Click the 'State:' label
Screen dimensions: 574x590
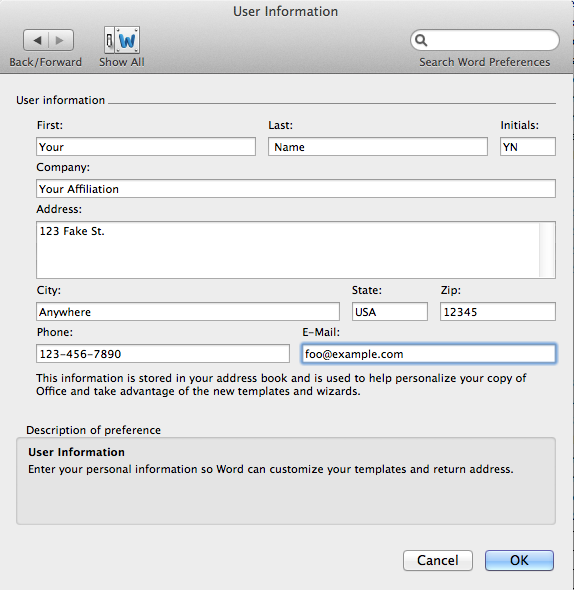[367, 290]
